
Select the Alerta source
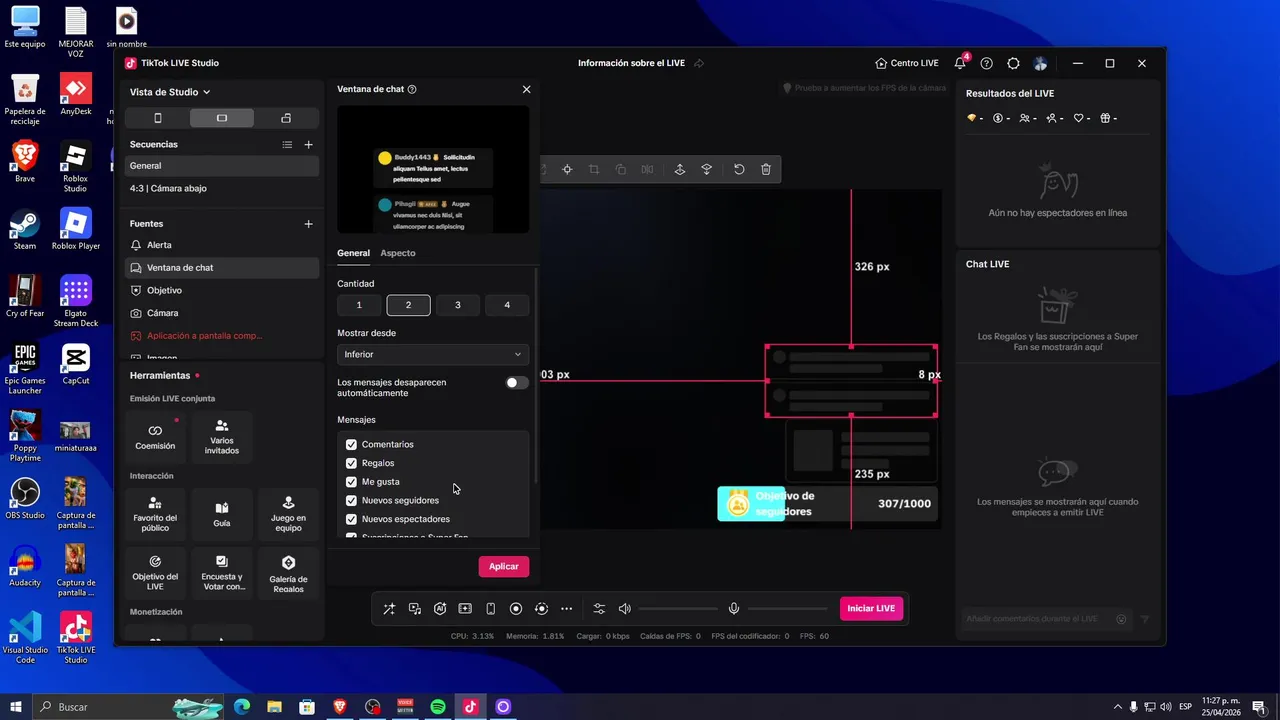click(x=222, y=245)
